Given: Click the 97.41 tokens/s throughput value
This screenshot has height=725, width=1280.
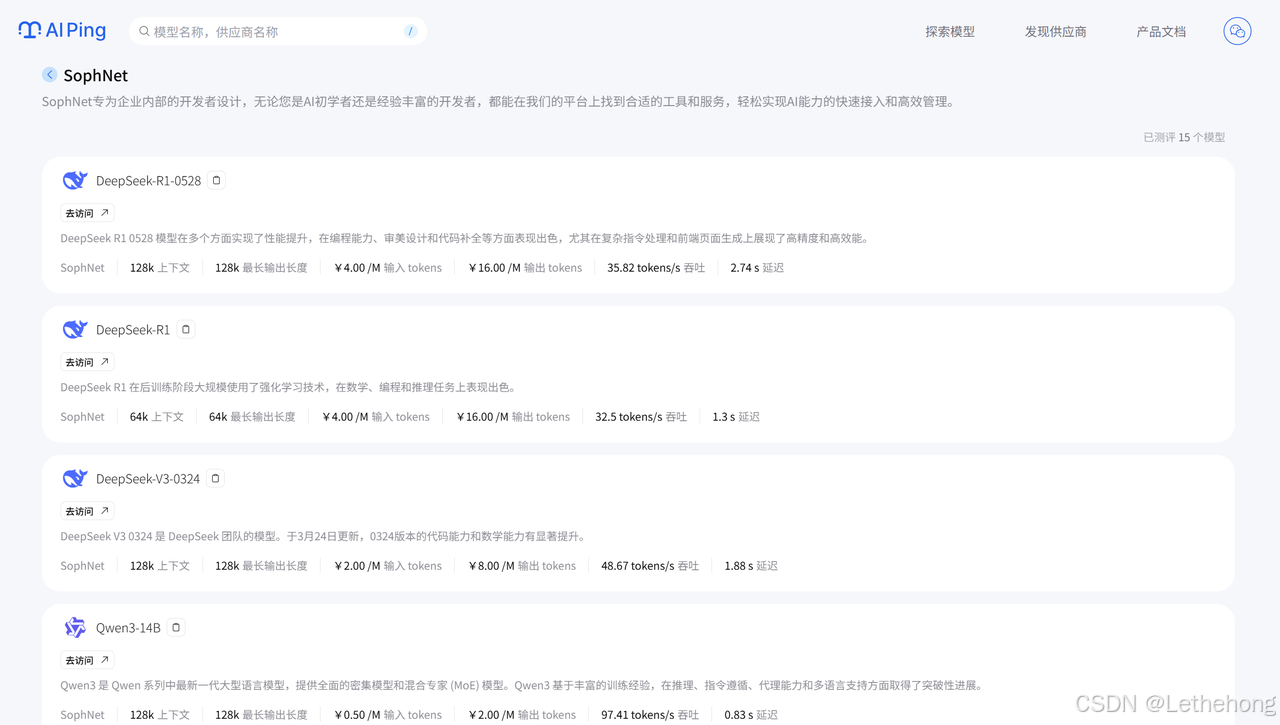Looking at the screenshot, I should (x=650, y=715).
